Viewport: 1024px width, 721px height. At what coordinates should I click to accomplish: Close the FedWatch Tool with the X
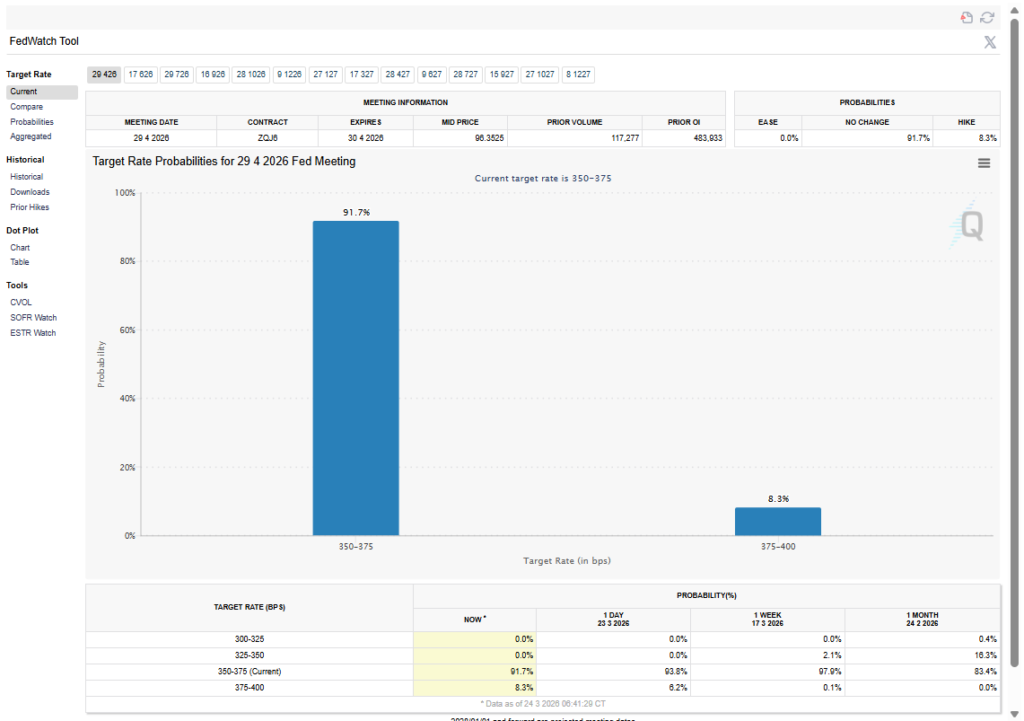pyautogui.click(x=990, y=41)
